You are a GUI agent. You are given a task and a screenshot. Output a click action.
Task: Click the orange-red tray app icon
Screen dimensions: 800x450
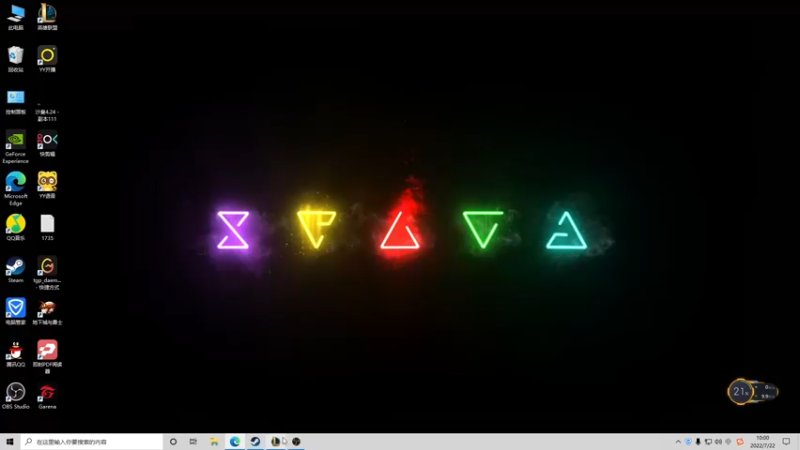point(740,442)
